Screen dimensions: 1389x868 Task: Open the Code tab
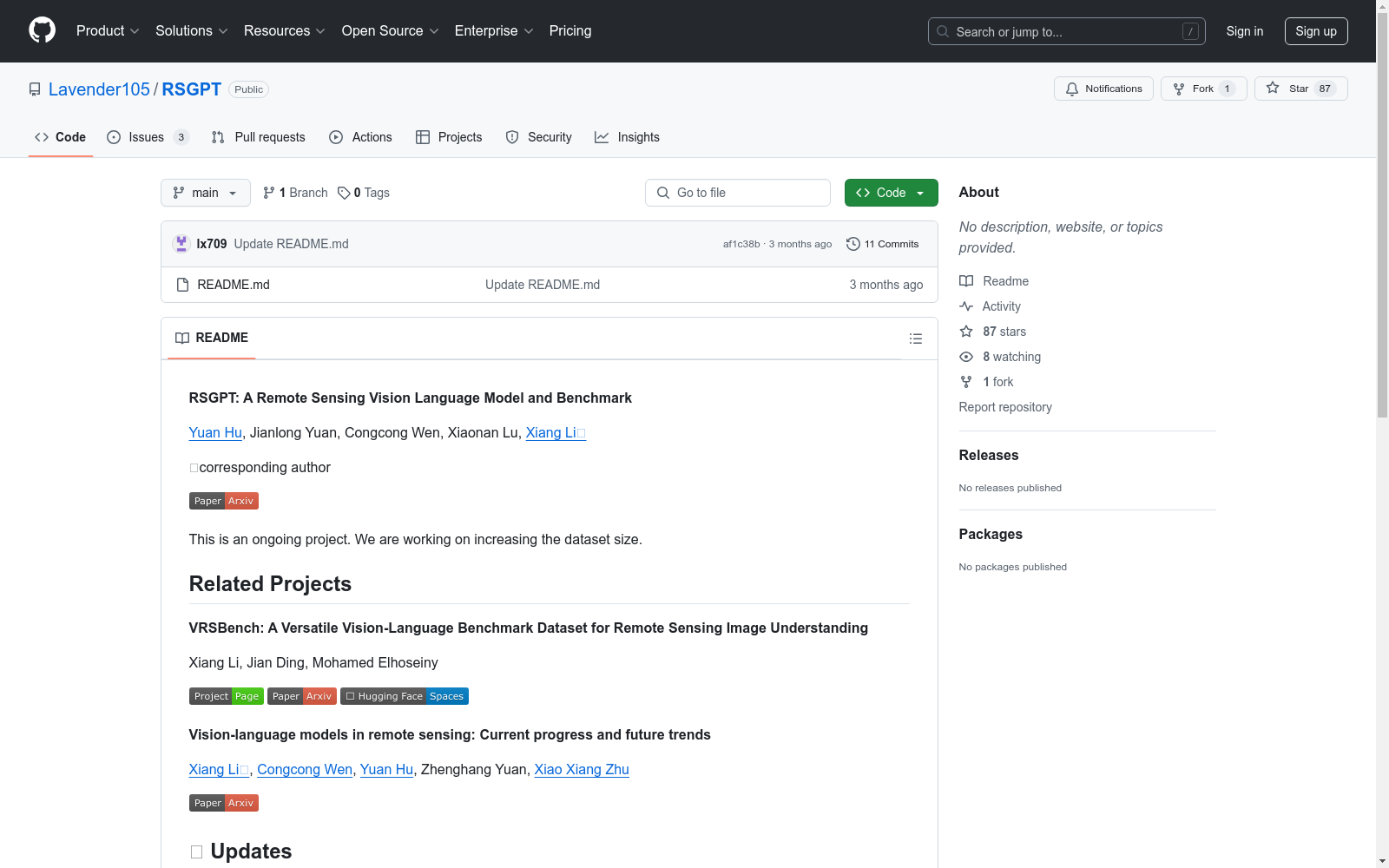[61, 137]
